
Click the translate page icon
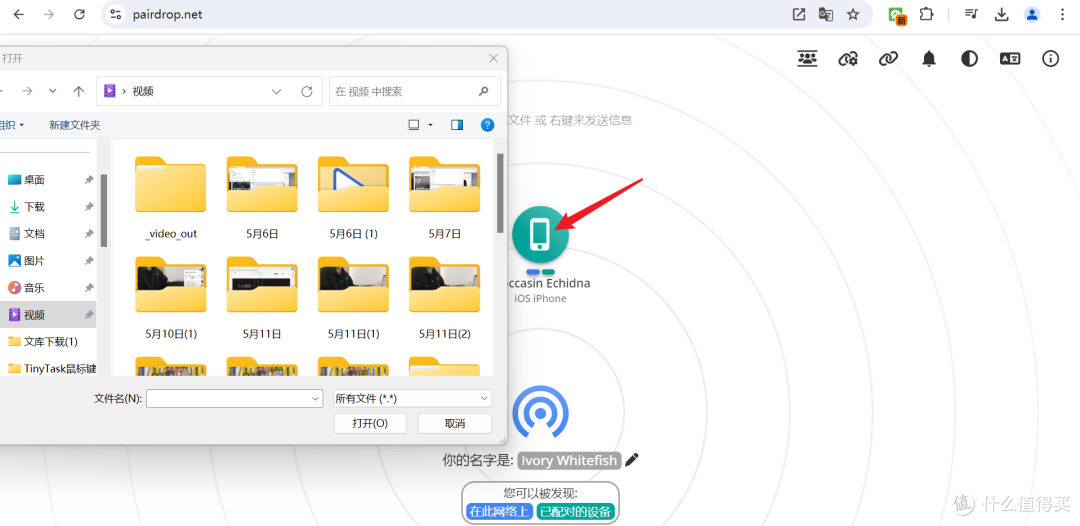tap(826, 14)
